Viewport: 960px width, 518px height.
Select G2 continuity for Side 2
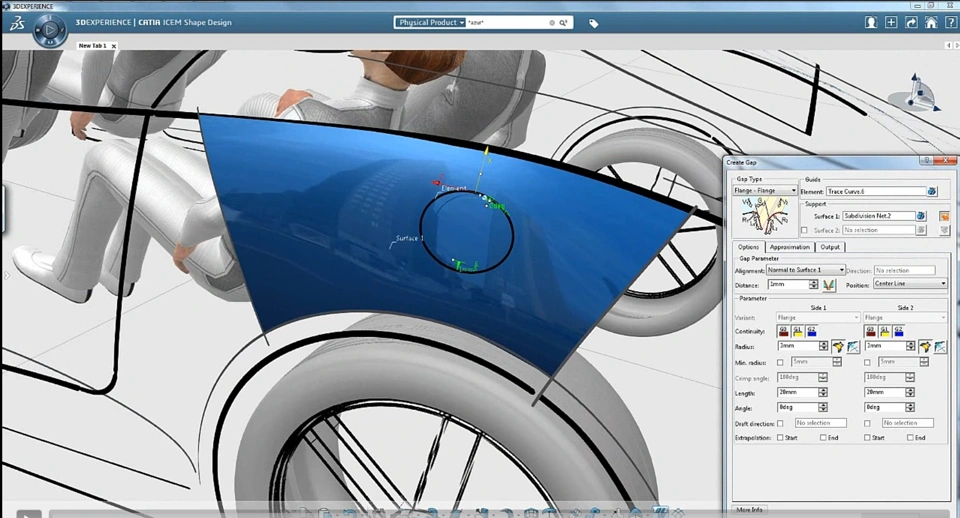(898, 331)
